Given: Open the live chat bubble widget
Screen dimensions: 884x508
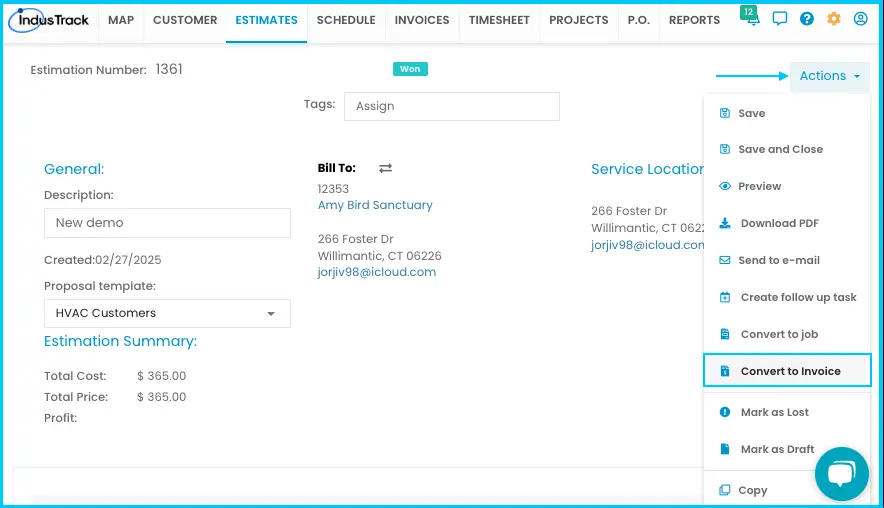Looking at the screenshot, I should click(x=841, y=474).
